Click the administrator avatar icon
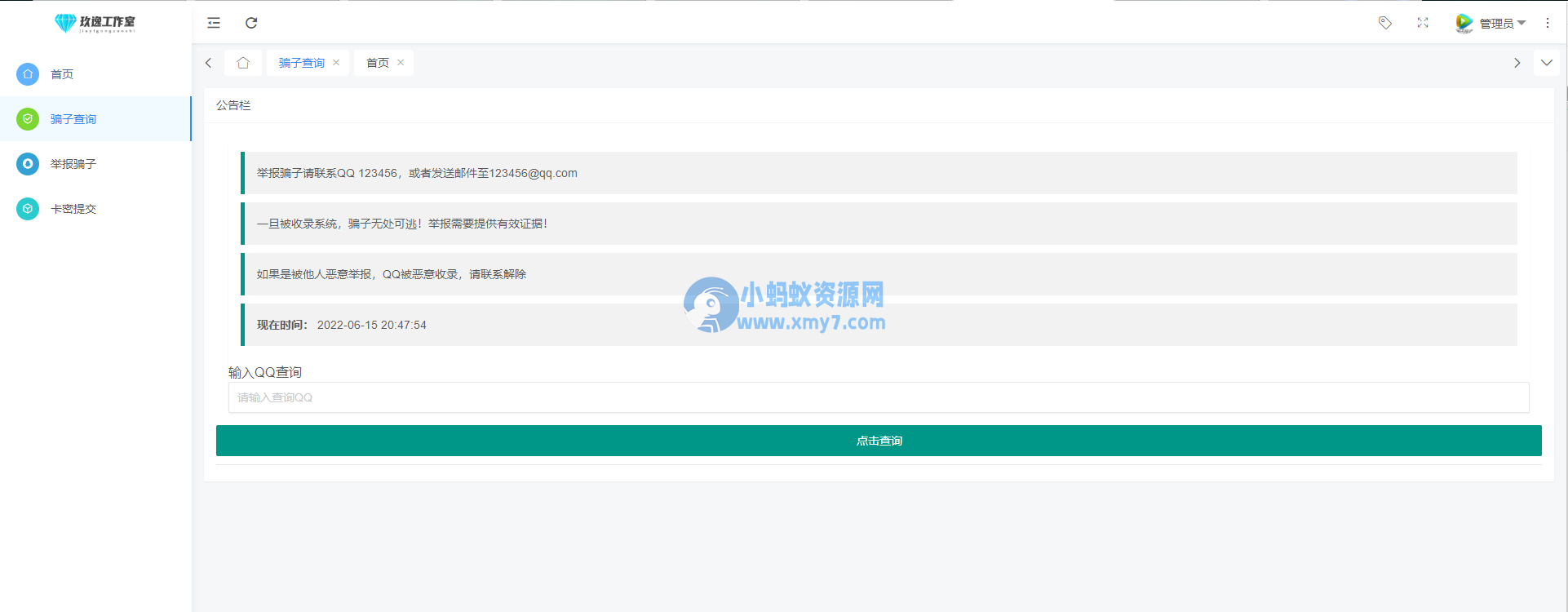 point(1464,23)
